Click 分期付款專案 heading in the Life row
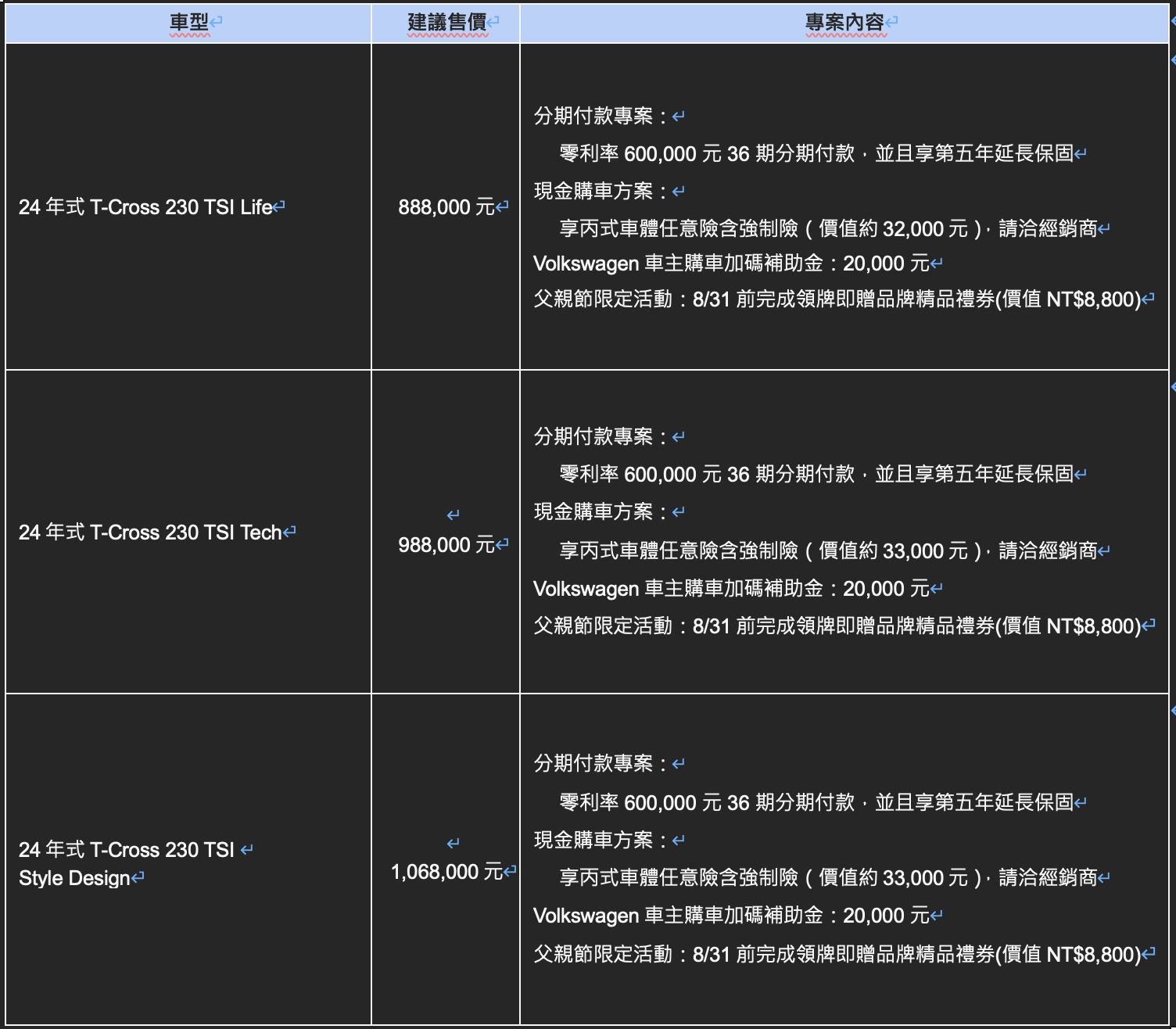 coord(593,117)
